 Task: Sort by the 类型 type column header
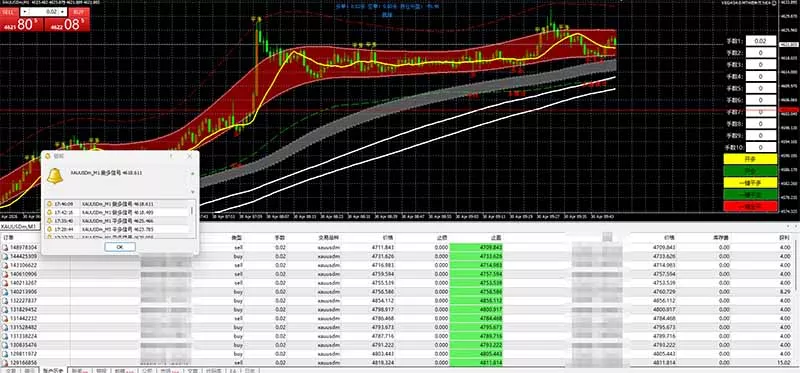(237, 238)
